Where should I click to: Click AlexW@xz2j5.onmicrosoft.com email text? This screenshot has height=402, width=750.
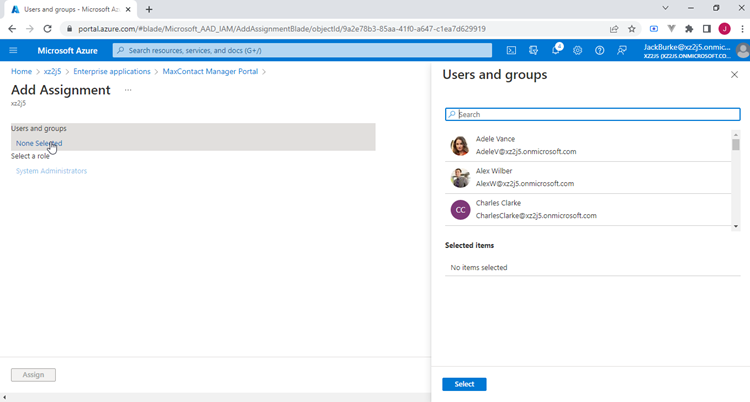525,184
